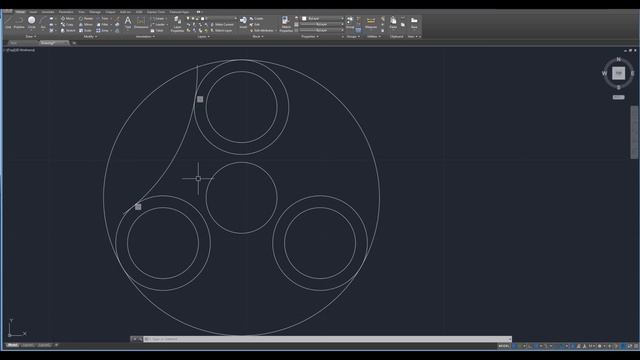Click Edit Attributes in Block panel
Screen dimensions: 640x360
coord(262,30)
